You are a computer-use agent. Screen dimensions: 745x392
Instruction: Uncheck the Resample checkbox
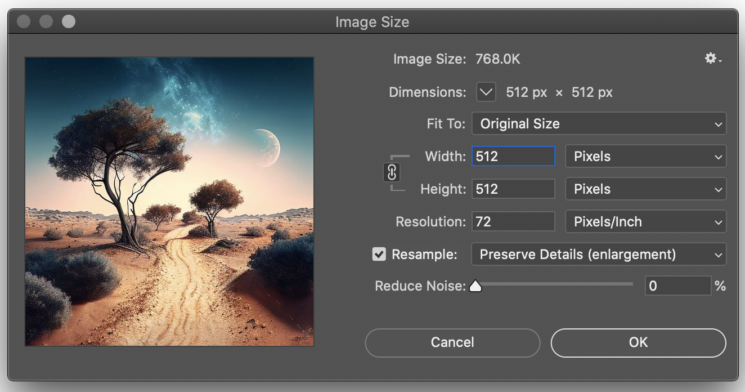coord(379,254)
